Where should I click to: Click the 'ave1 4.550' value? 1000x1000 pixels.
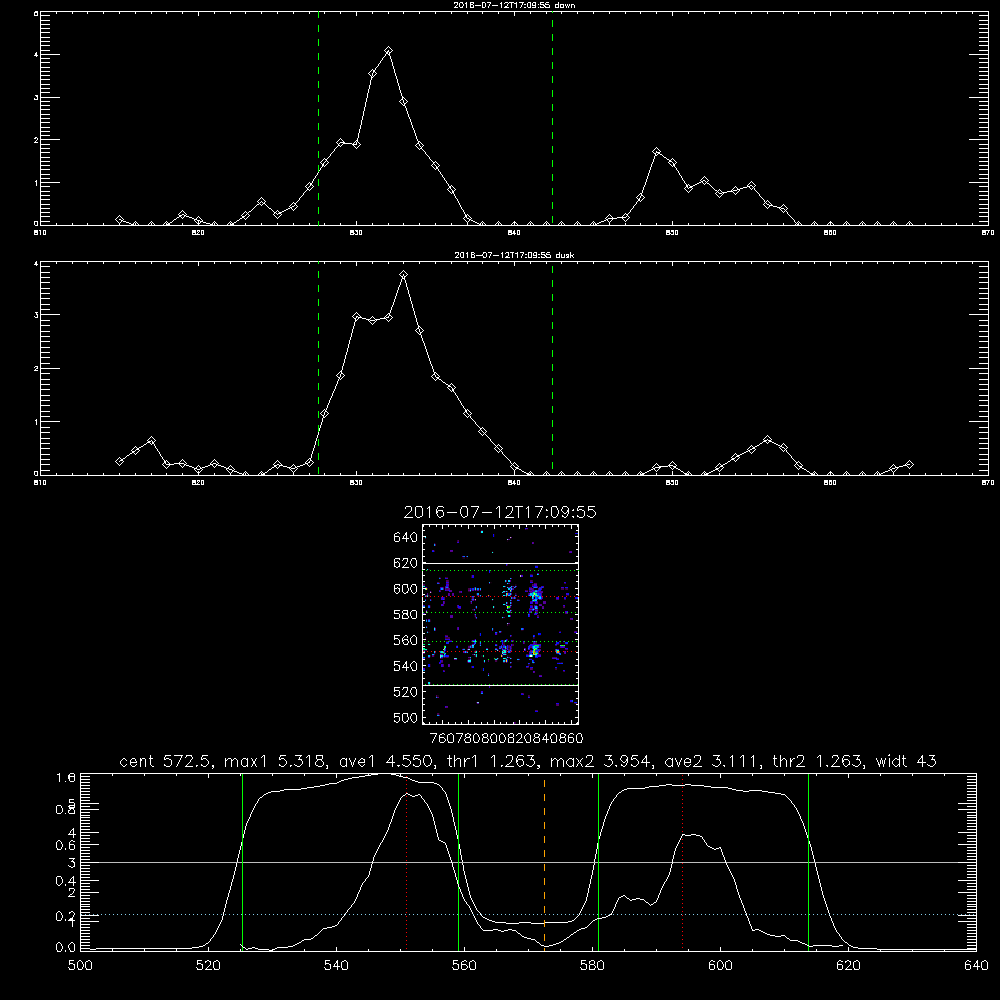click(384, 761)
